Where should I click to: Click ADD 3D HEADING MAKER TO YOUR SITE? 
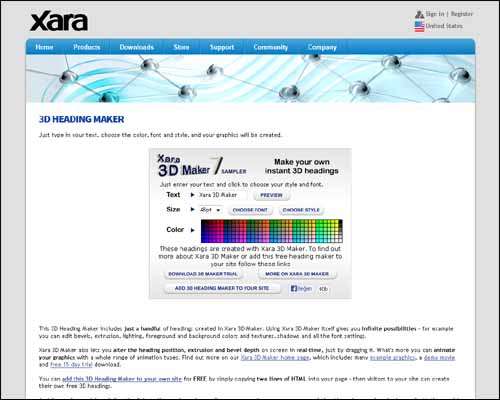click(222, 288)
